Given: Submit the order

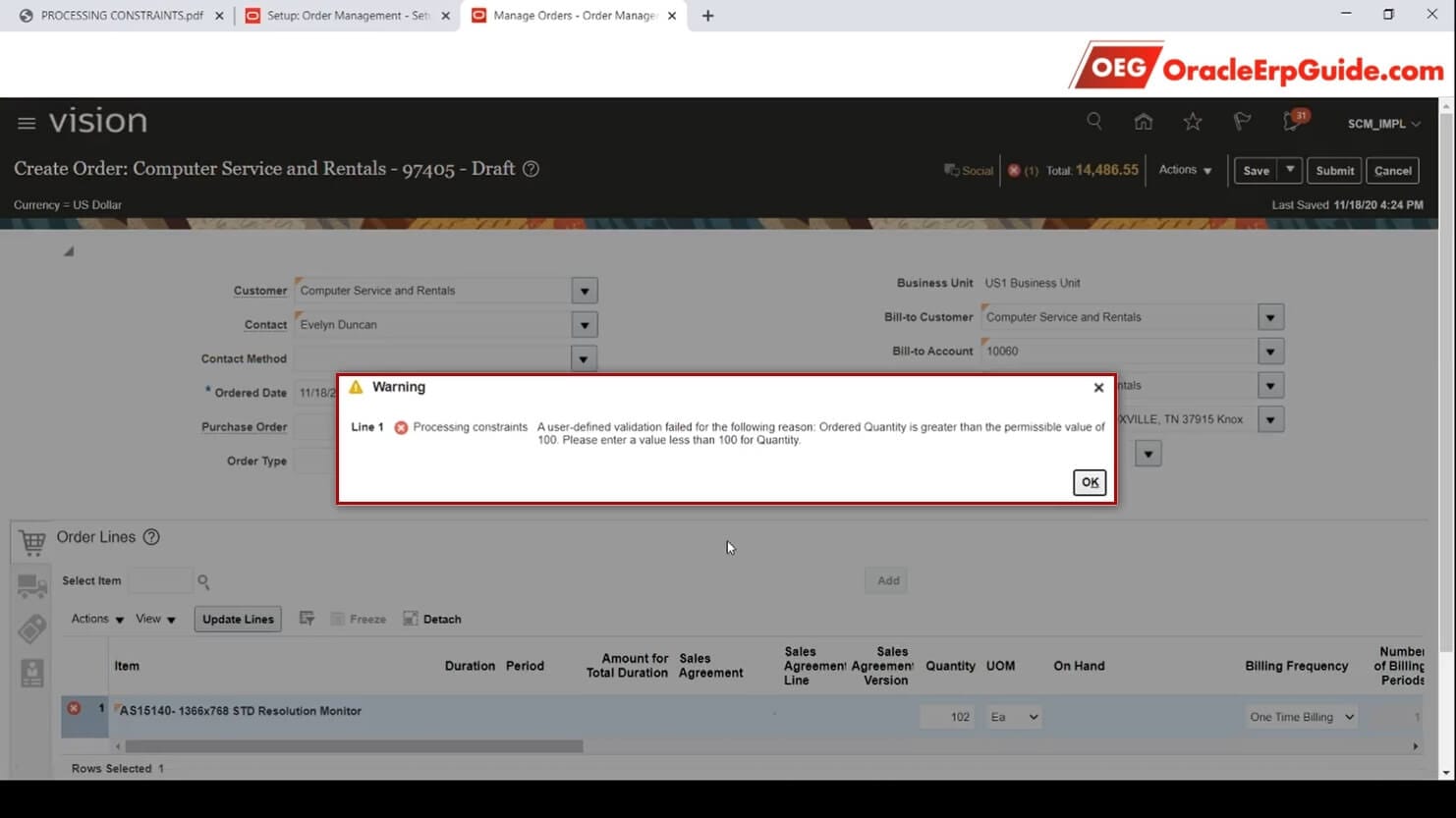Looking at the screenshot, I should 1334,170.
